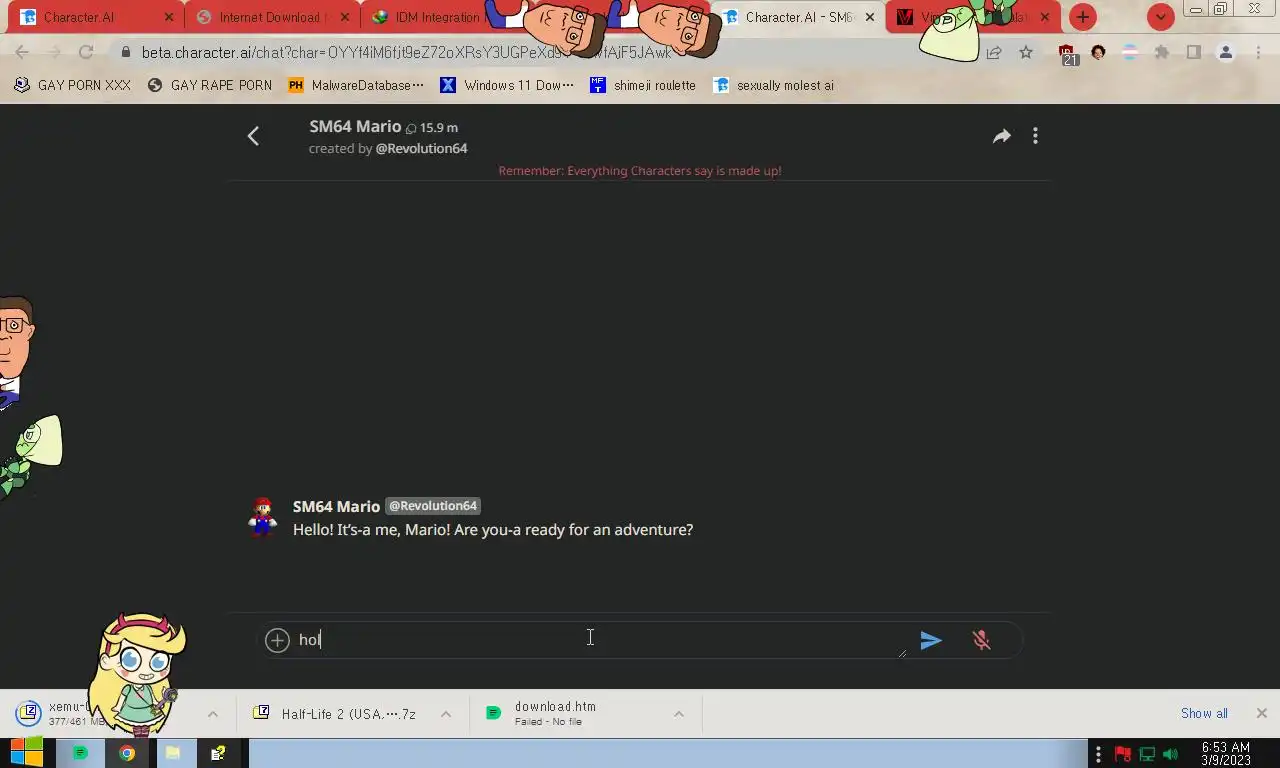
Task: Click the site lock icon in address bar
Action: (x=125, y=52)
